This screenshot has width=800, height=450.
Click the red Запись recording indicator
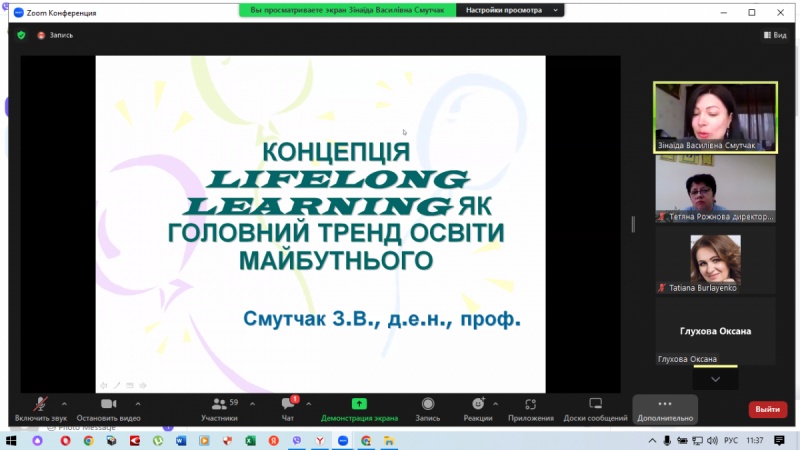(55, 35)
